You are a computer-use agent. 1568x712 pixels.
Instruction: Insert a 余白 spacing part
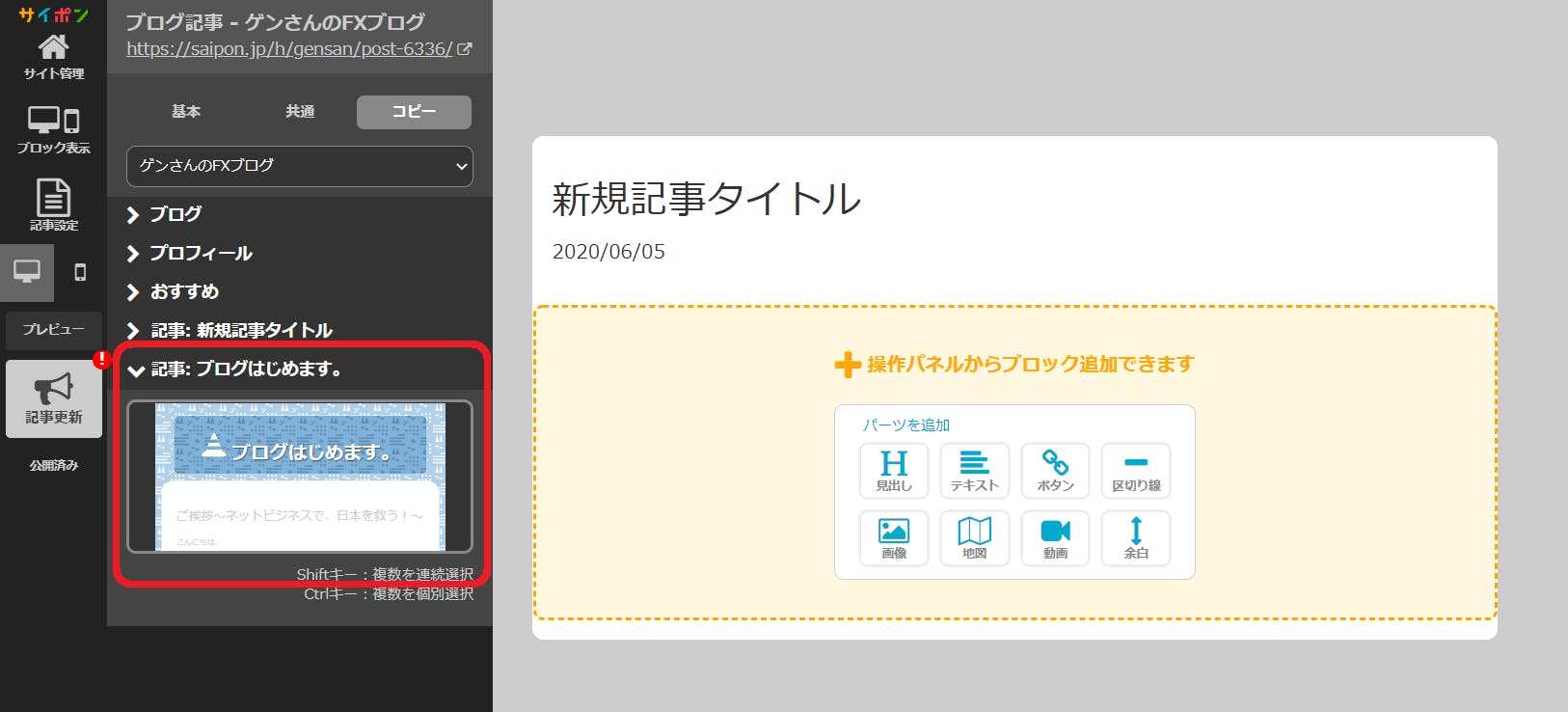coord(1136,538)
